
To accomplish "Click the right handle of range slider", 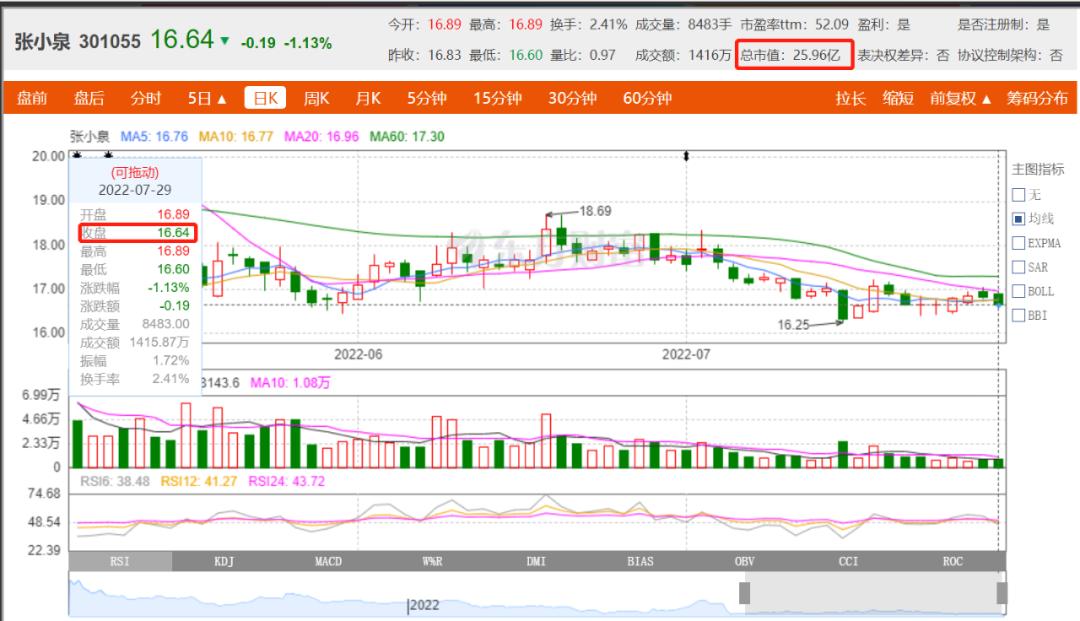I will [x=1002, y=593].
